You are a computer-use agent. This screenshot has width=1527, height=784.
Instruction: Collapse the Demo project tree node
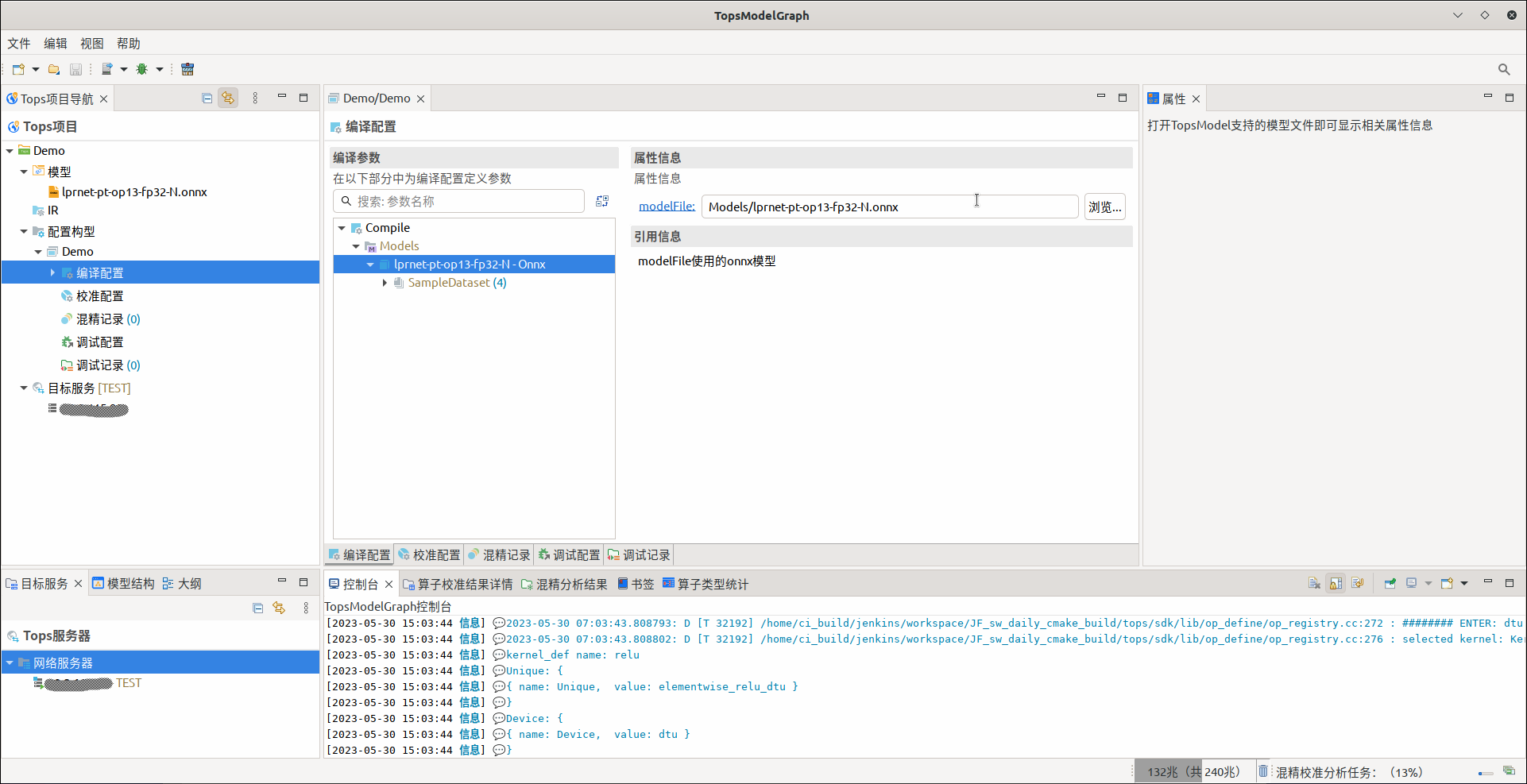[x=10, y=150]
